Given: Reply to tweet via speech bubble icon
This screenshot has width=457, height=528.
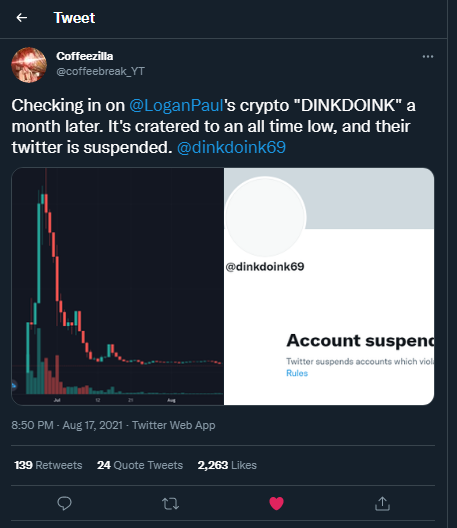Looking at the screenshot, I should (64, 503).
